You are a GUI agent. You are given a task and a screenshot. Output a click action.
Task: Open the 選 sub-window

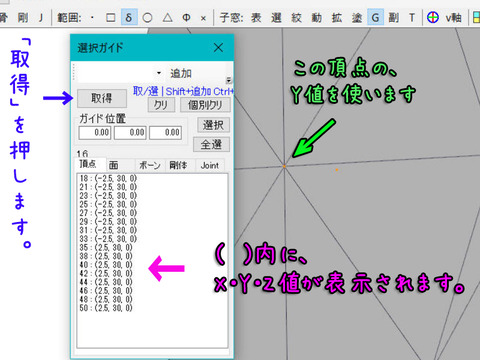click(276, 17)
